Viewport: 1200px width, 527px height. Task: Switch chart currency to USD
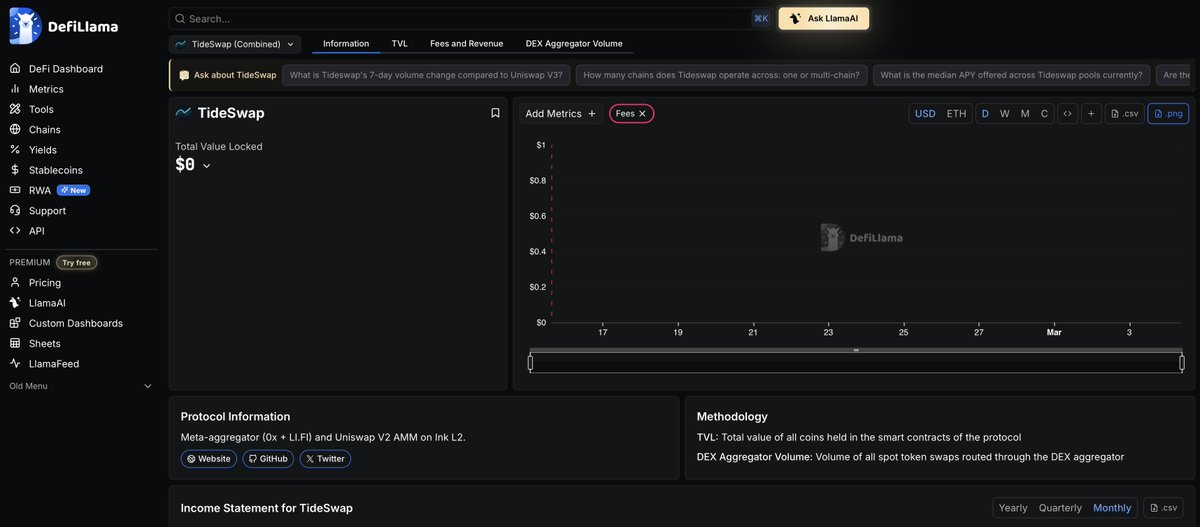925,114
